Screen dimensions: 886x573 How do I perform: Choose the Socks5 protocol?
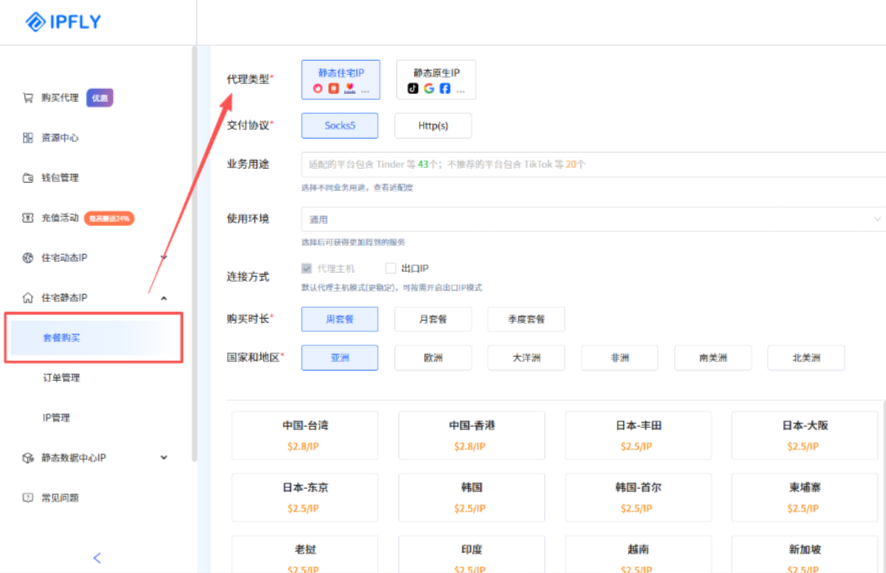click(x=340, y=125)
